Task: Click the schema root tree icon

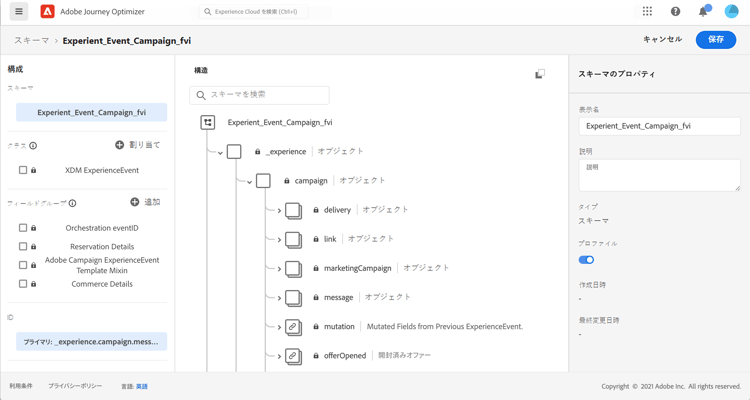Action: click(208, 122)
